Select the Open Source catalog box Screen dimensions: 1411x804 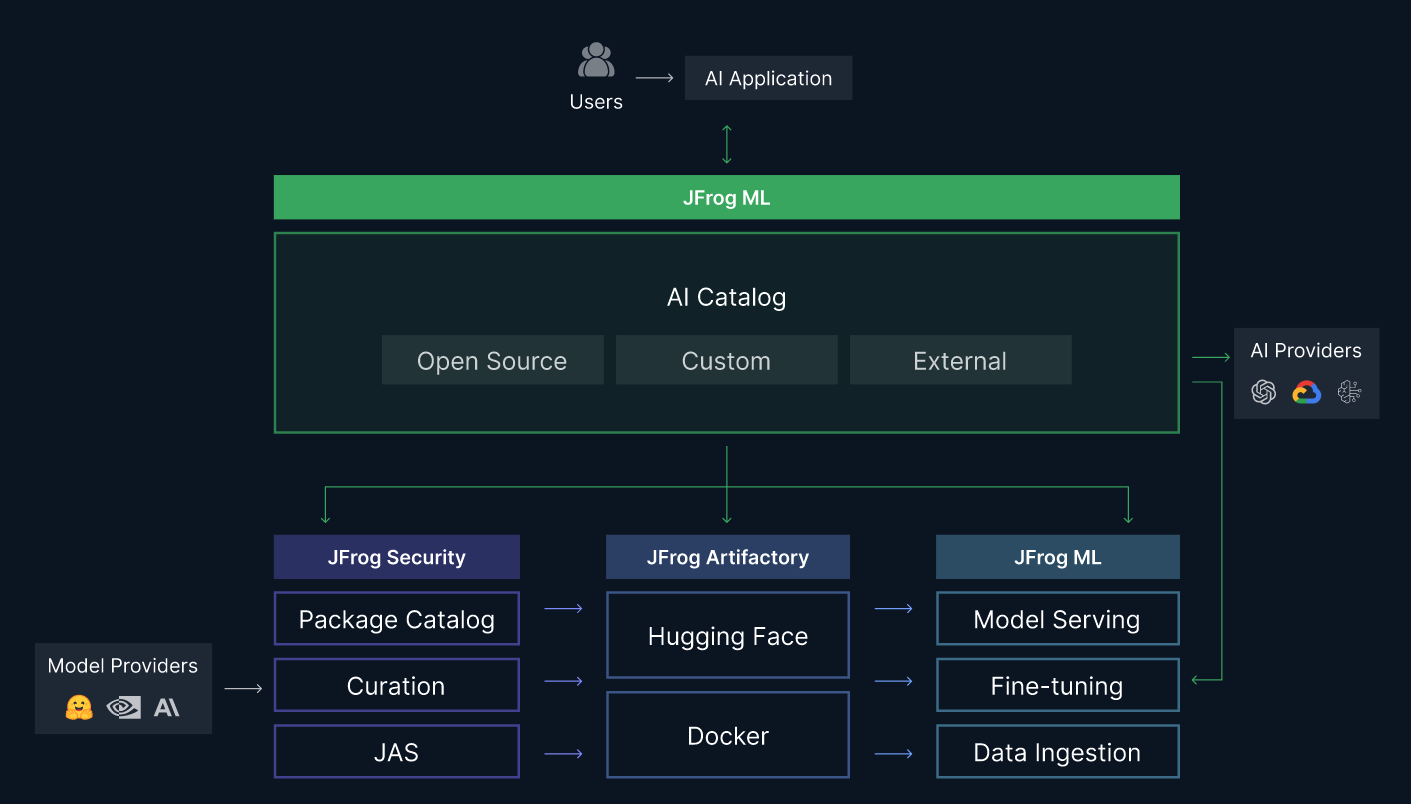(492, 361)
